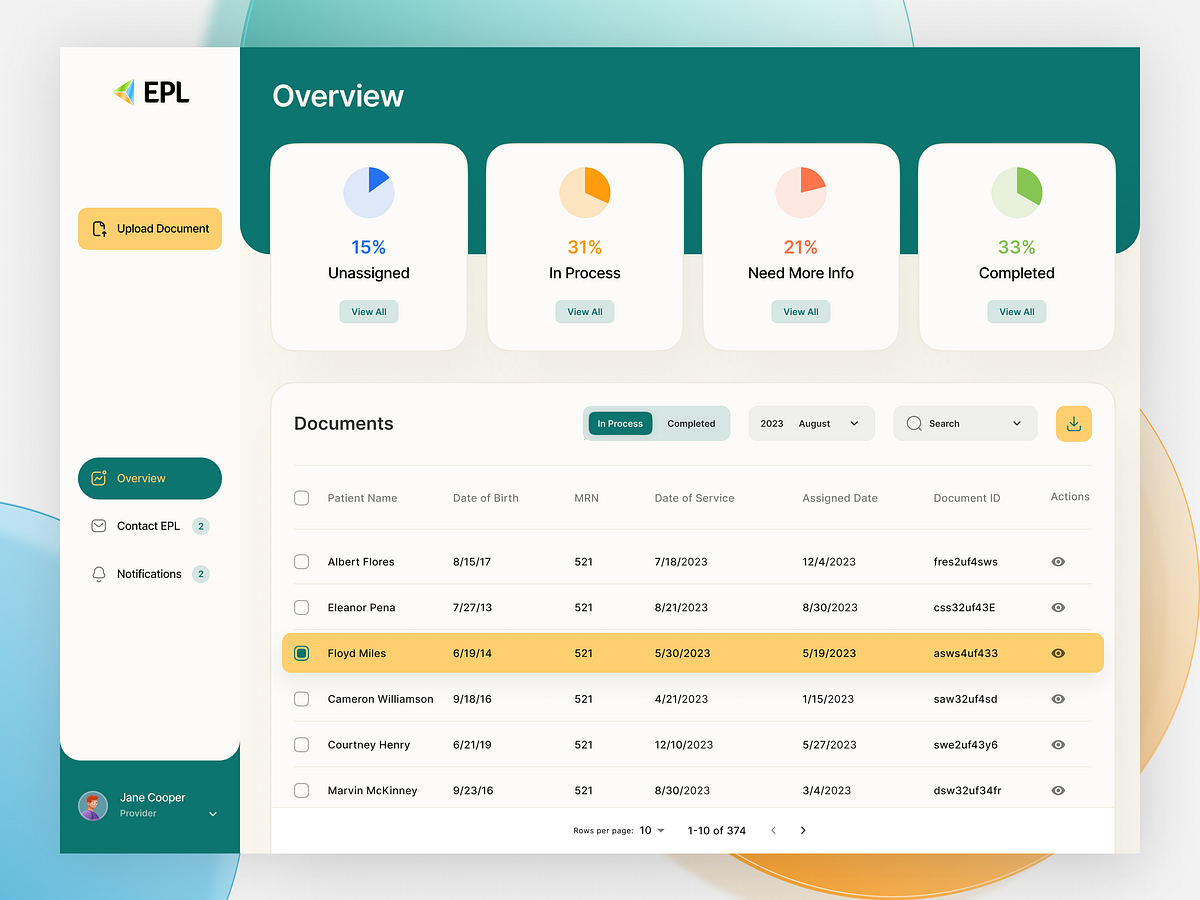
Task: Click the search magnifier icon
Action: pos(913,423)
